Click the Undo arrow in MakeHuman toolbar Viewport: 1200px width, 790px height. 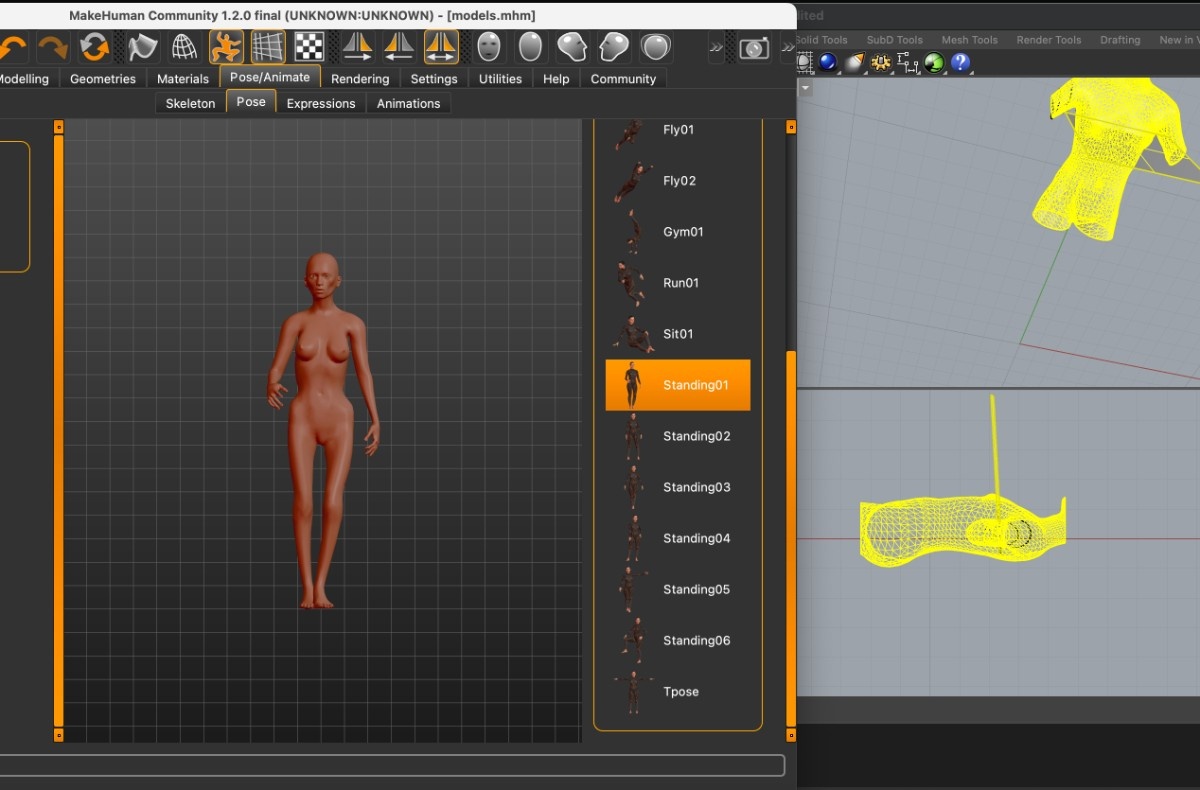[12, 47]
